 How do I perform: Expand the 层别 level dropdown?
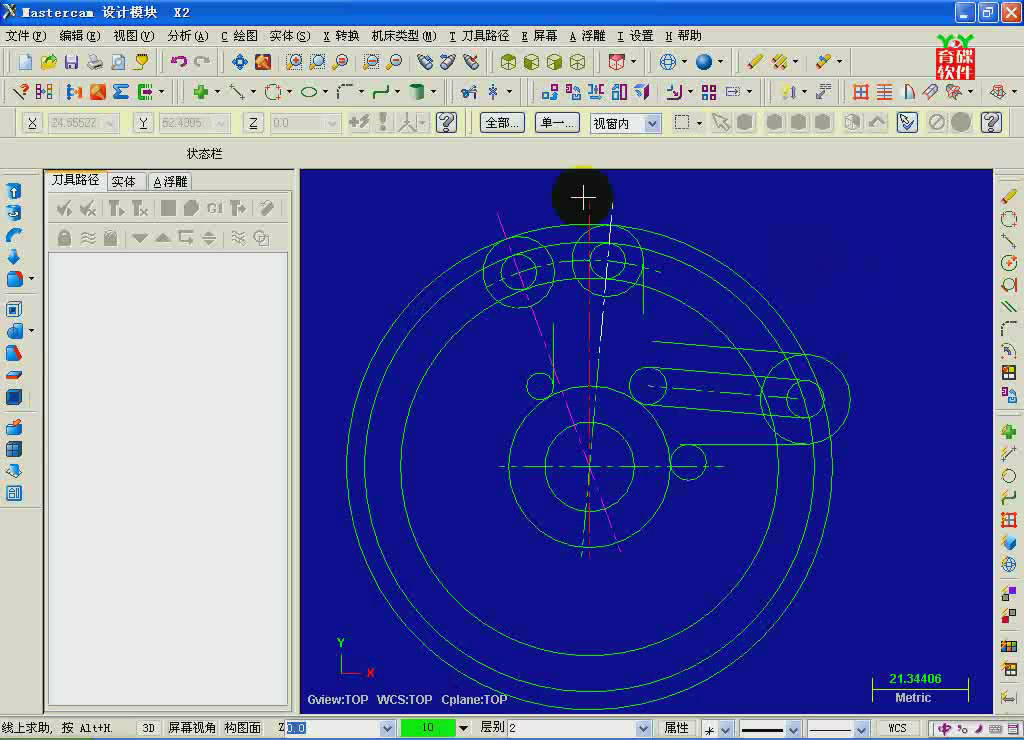(x=643, y=728)
